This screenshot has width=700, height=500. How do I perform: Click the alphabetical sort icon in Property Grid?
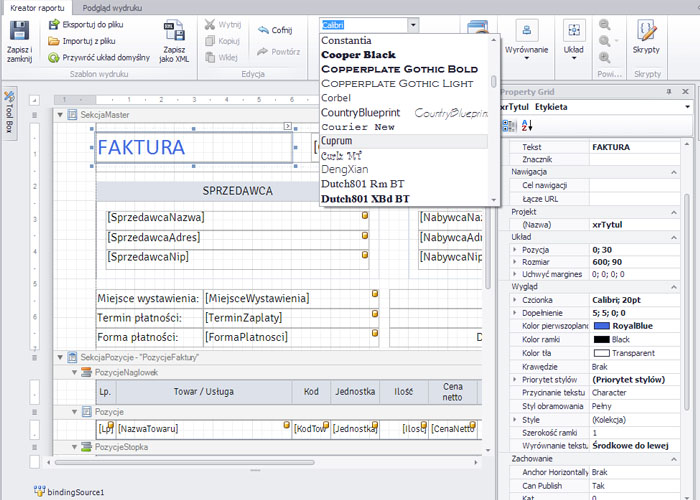(527, 125)
